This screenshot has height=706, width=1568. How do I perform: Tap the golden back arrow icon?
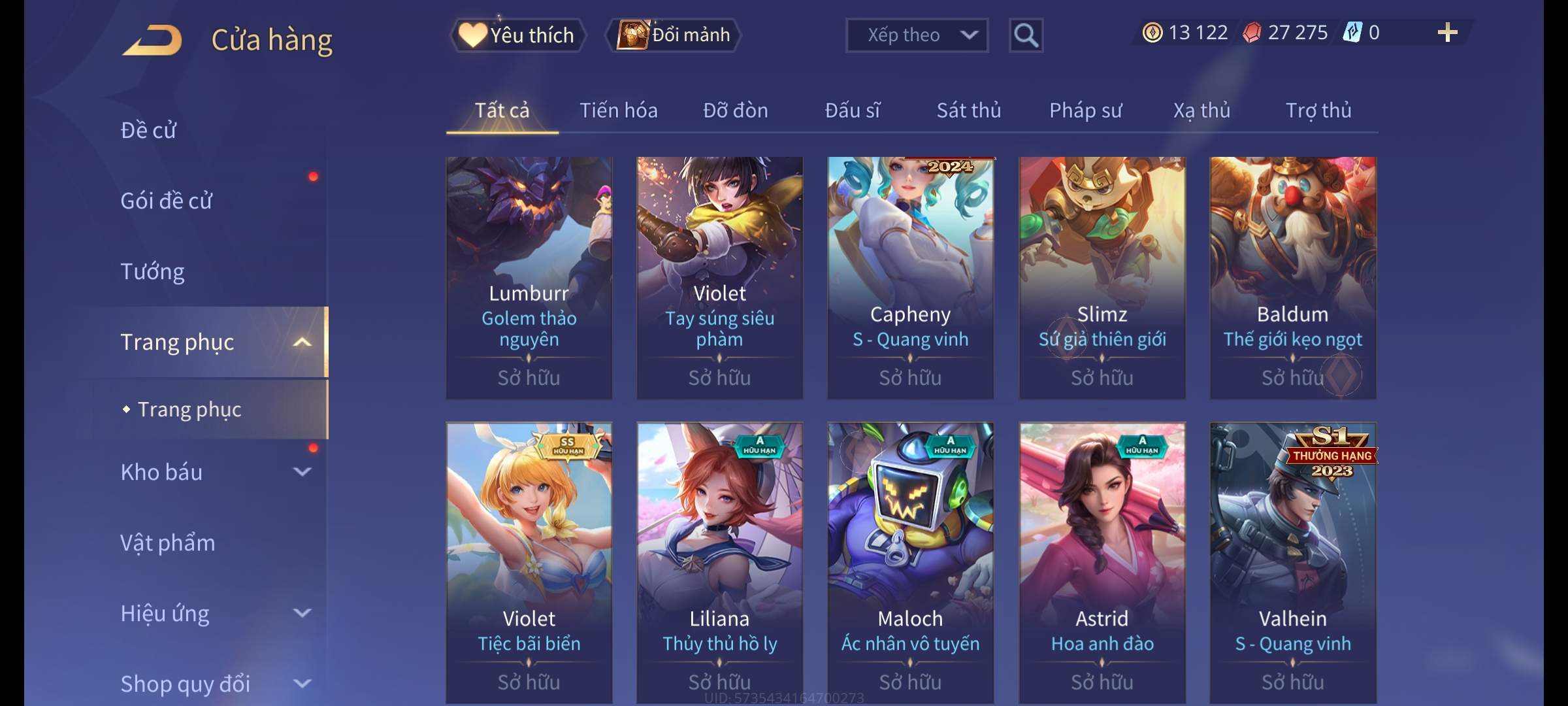(x=152, y=41)
